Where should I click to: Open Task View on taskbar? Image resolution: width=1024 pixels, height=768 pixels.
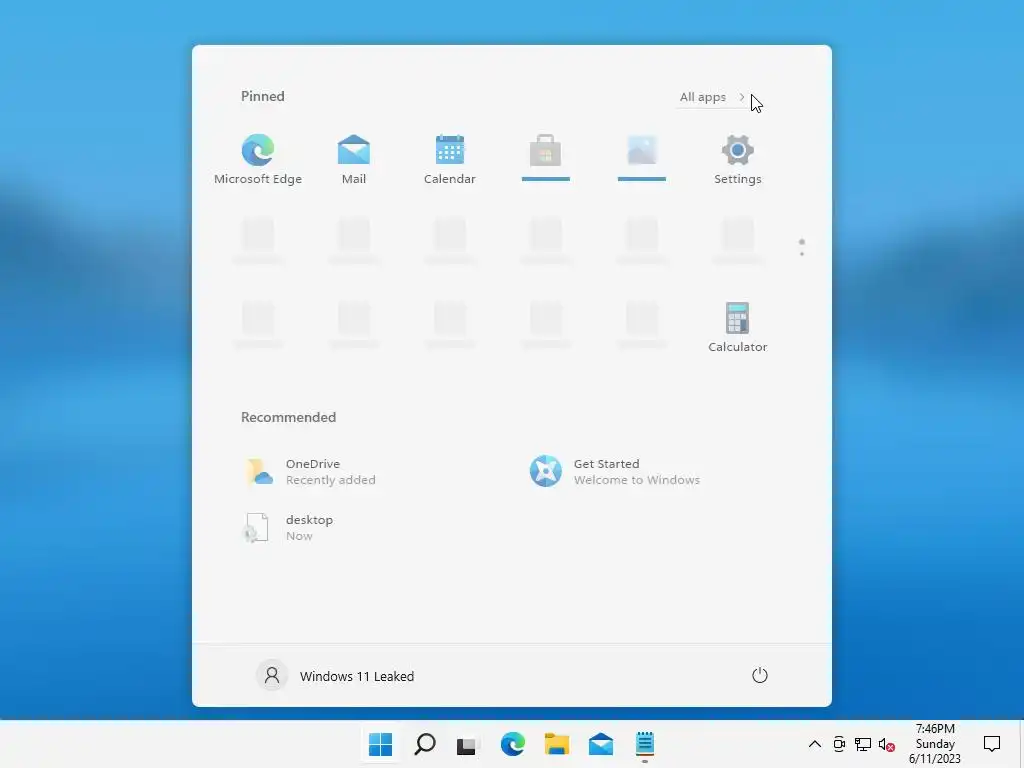[468, 744]
